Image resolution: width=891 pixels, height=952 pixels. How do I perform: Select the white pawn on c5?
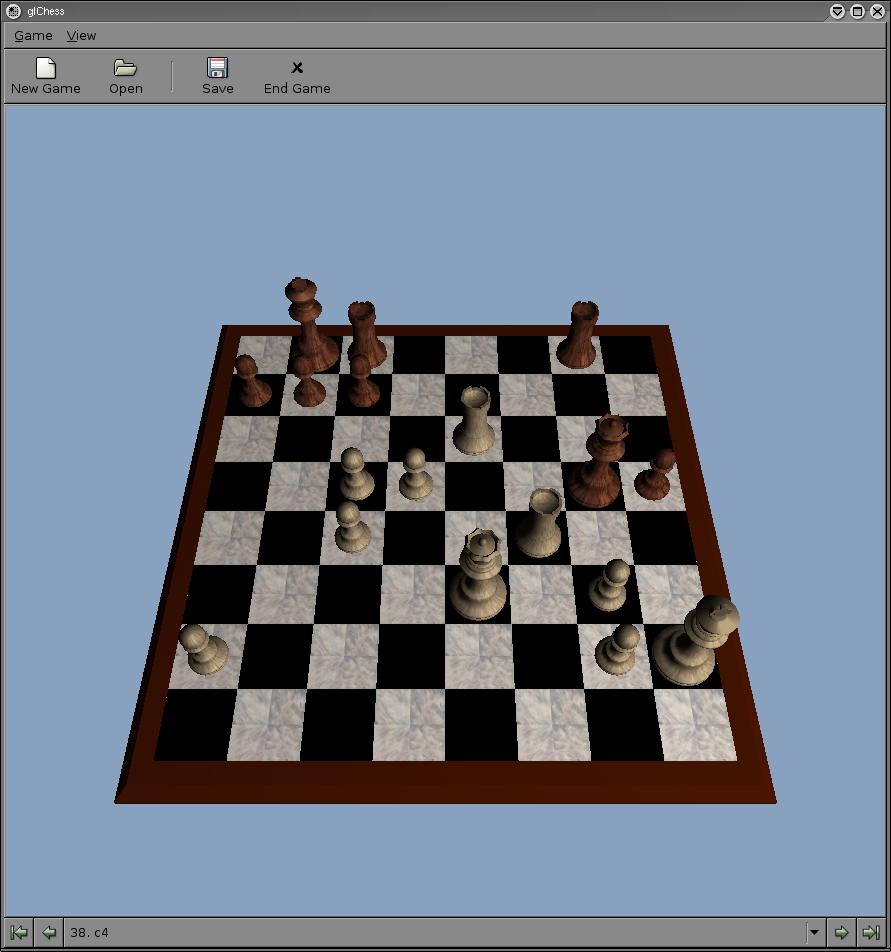(x=356, y=474)
